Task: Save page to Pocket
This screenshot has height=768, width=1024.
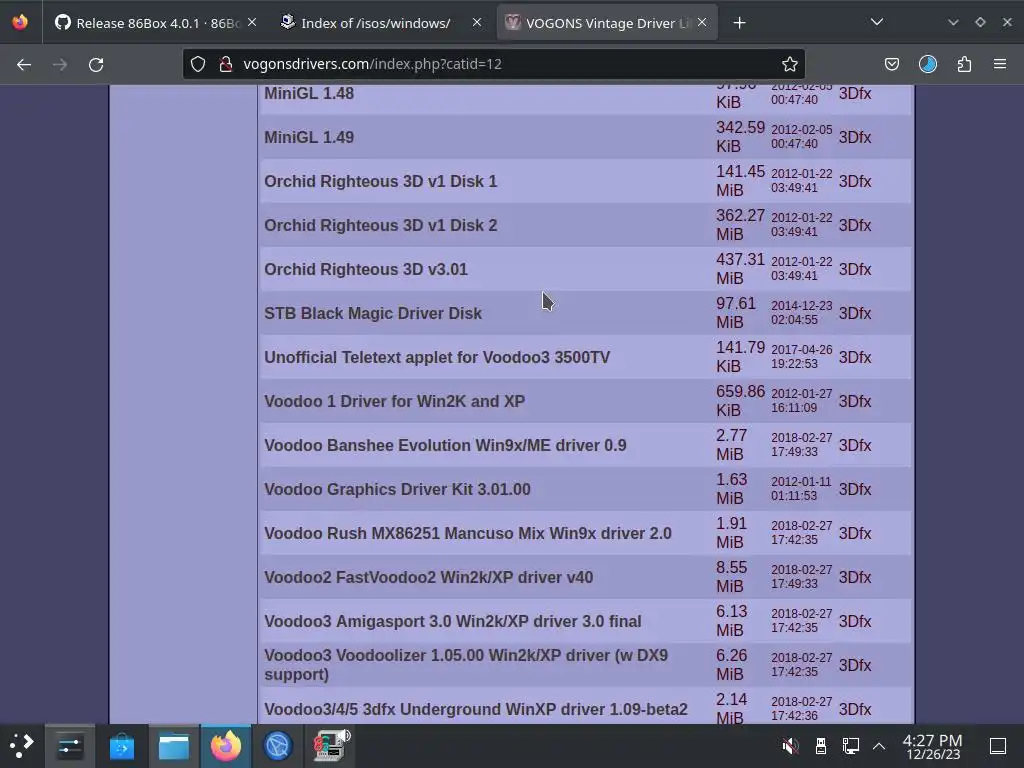Action: [x=891, y=64]
